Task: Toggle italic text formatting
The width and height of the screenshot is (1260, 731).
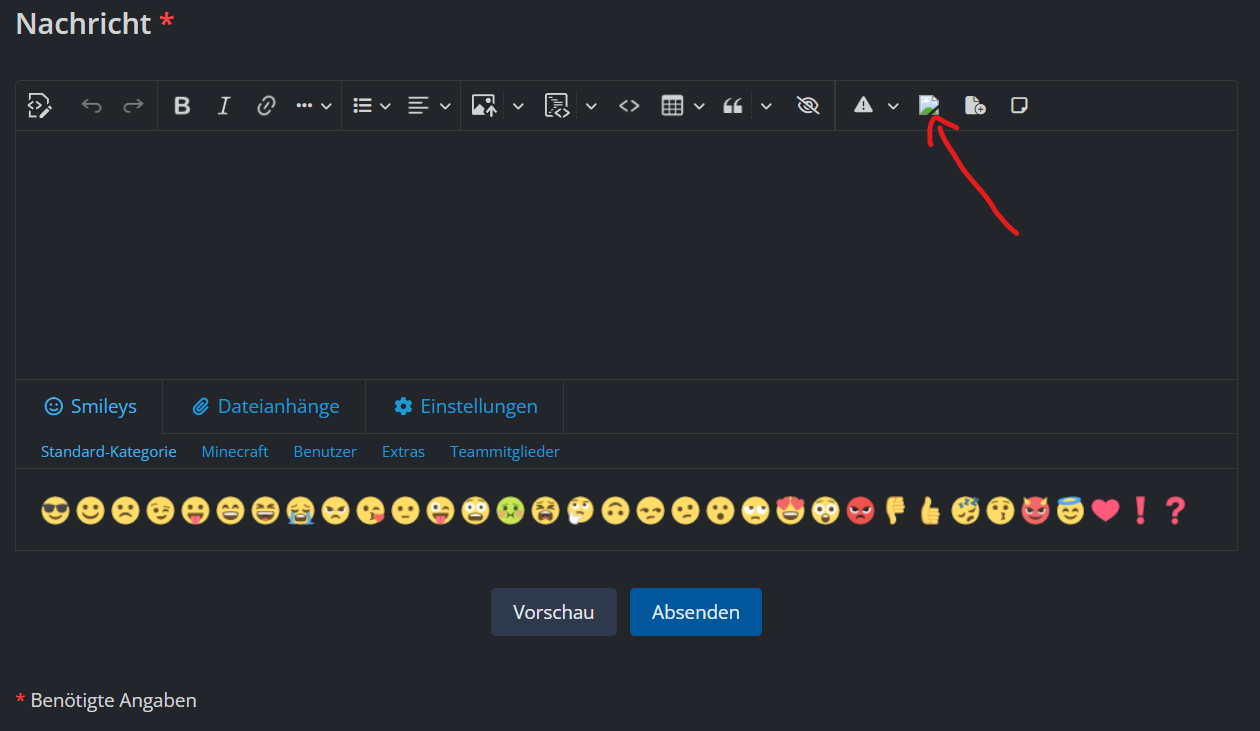Action: 224,106
